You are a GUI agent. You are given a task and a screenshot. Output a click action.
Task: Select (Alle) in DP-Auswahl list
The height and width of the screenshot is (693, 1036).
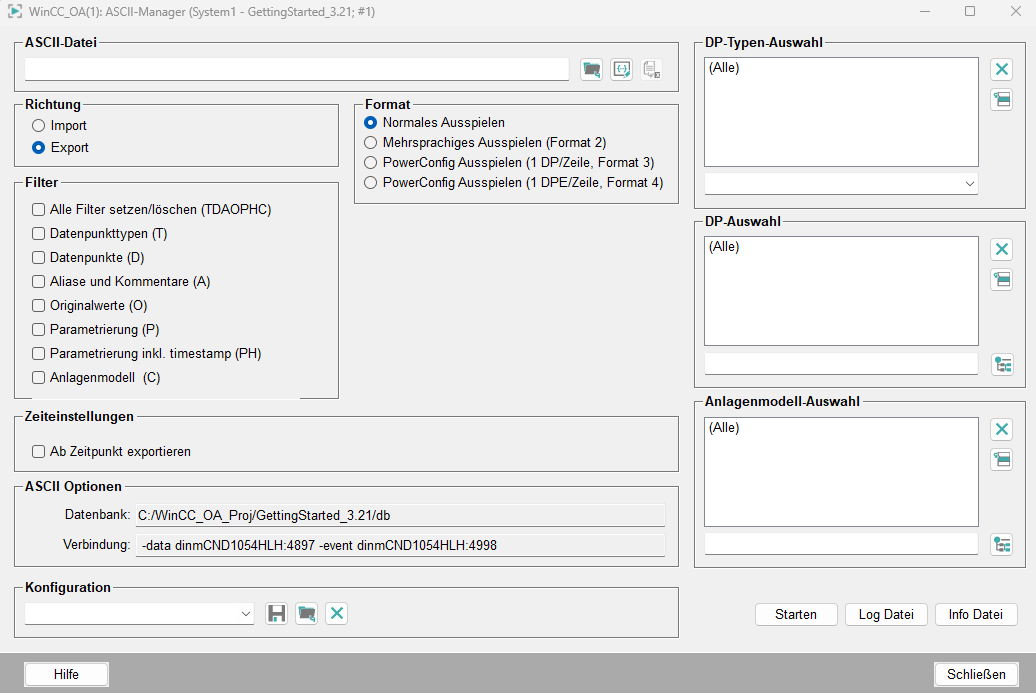[724, 247]
